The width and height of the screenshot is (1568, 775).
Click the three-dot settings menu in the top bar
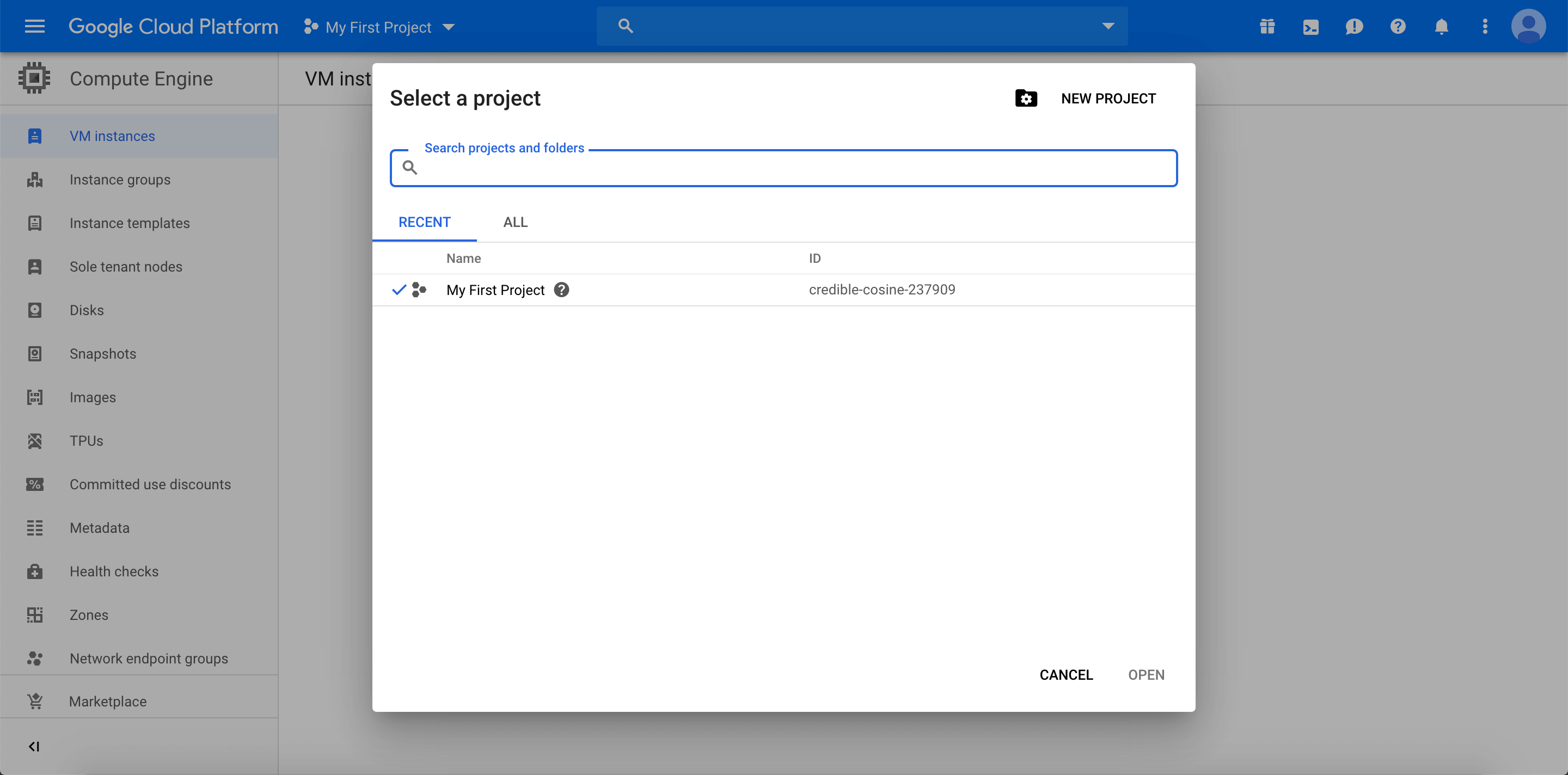1485,26
